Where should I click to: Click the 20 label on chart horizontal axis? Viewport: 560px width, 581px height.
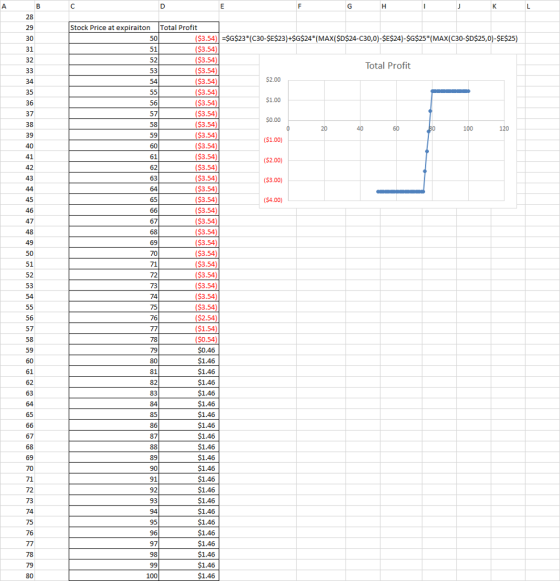[x=324, y=129]
